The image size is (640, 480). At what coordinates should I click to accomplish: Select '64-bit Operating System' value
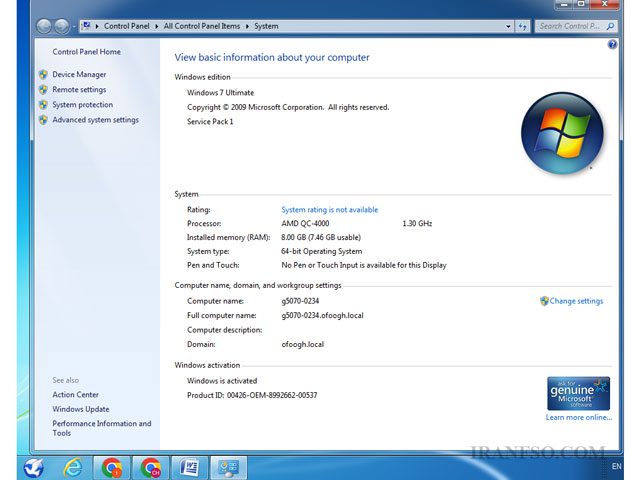[x=321, y=251]
